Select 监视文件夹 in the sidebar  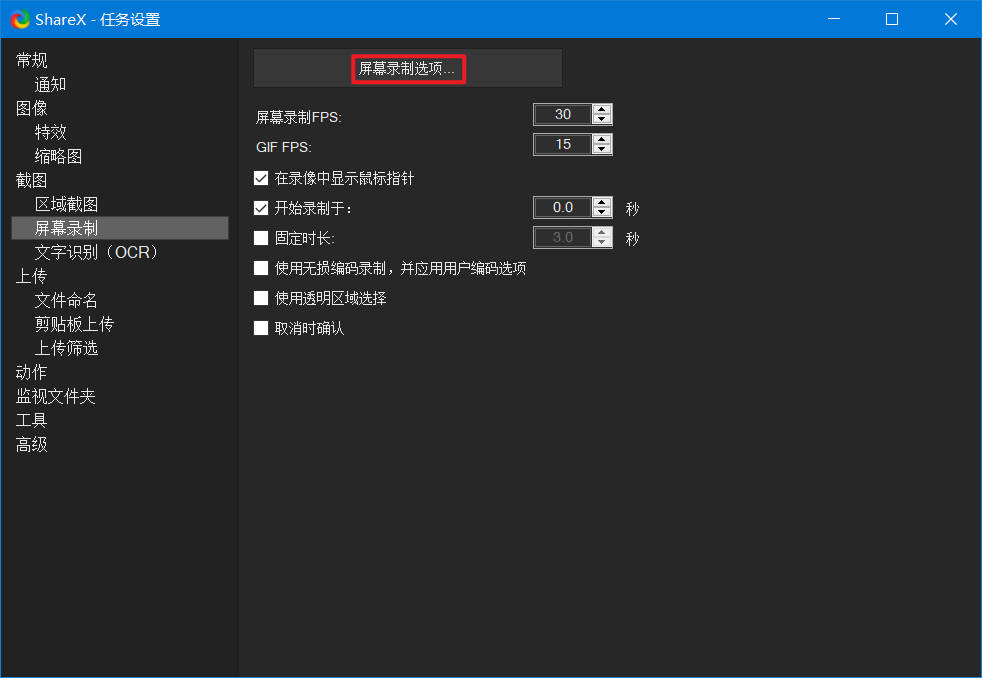[55, 396]
